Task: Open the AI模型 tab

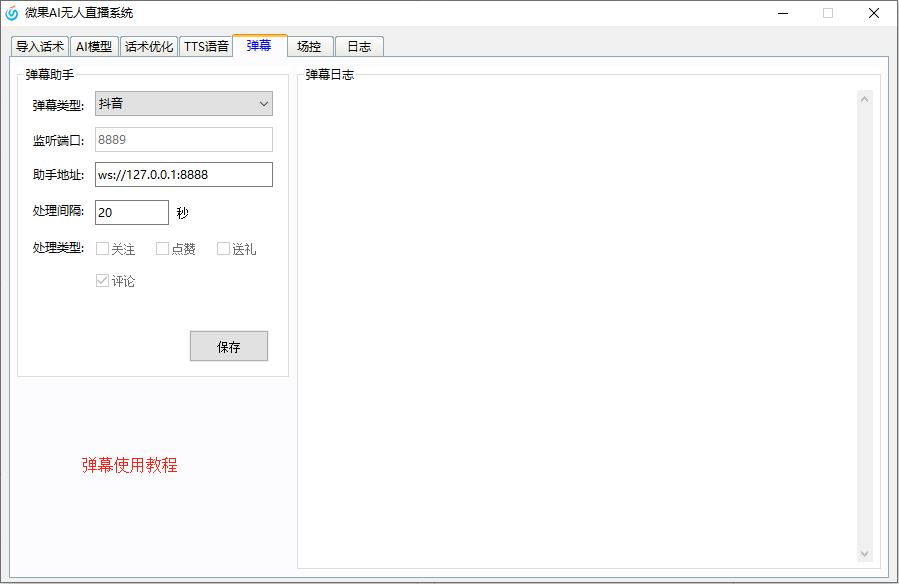Action: coord(94,46)
